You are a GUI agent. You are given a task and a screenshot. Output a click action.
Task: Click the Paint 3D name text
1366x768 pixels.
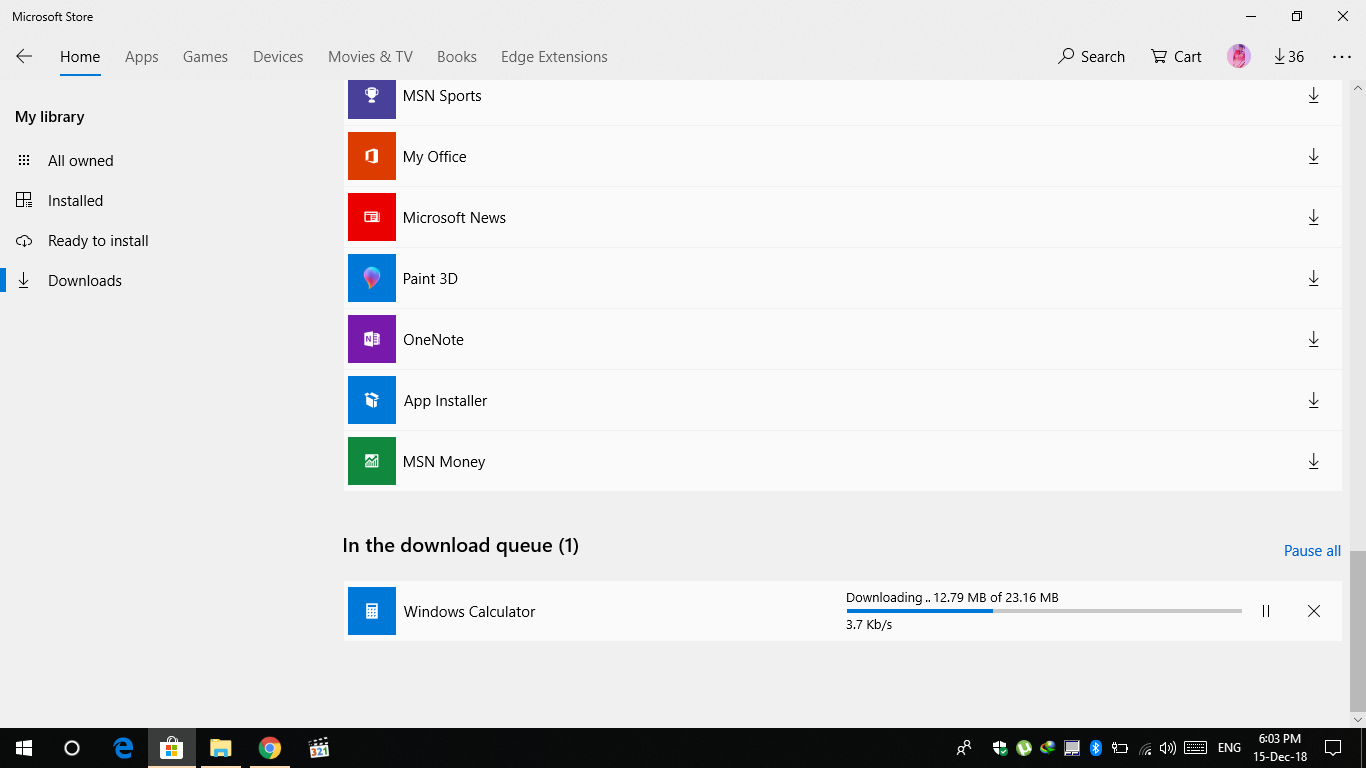[430, 278]
